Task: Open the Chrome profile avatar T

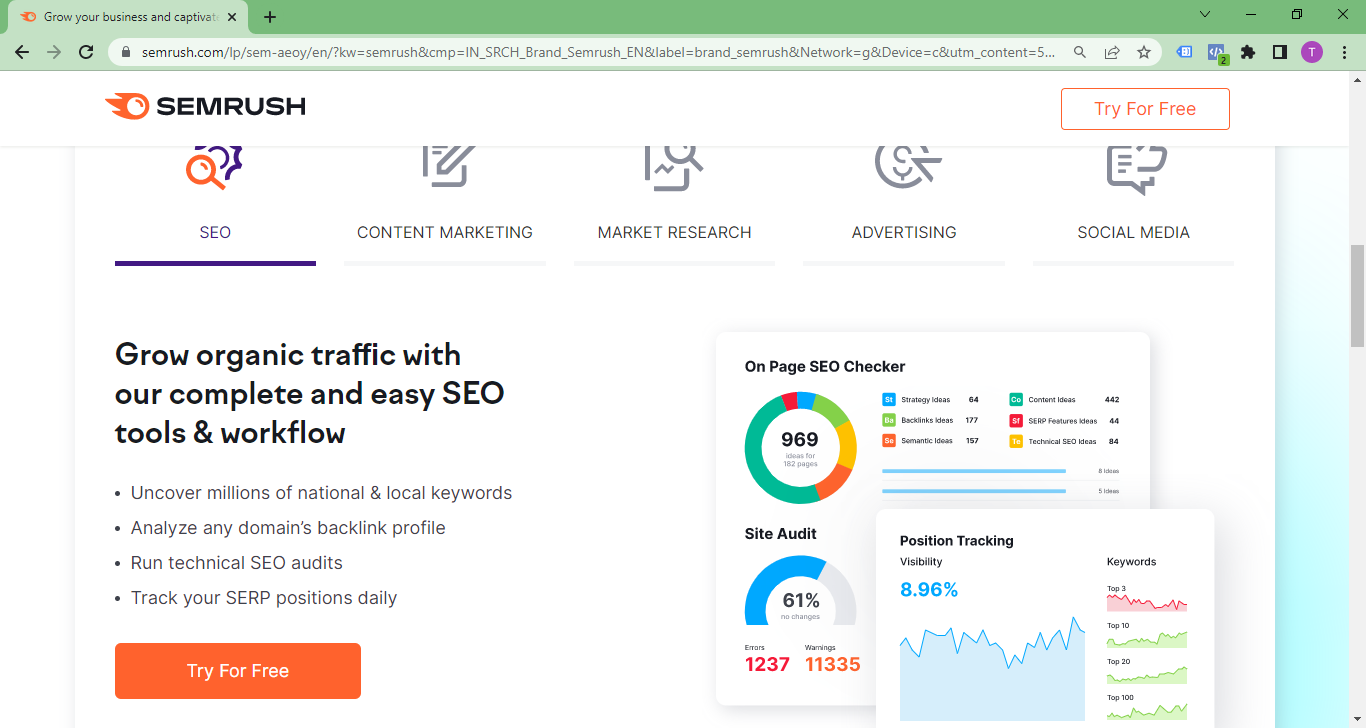Action: 1312,52
